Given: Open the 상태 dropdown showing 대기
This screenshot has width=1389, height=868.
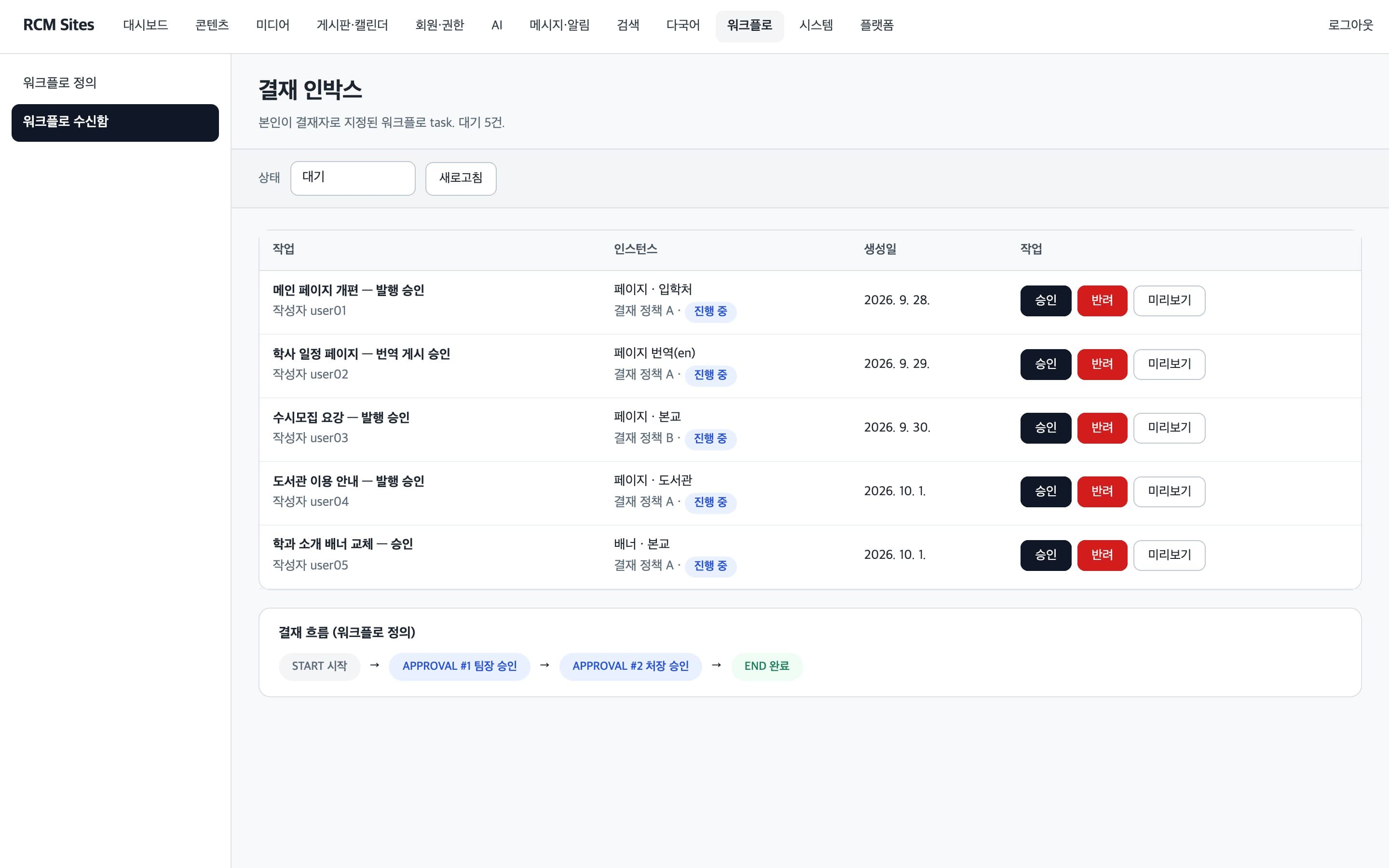Looking at the screenshot, I should (353, 178).
